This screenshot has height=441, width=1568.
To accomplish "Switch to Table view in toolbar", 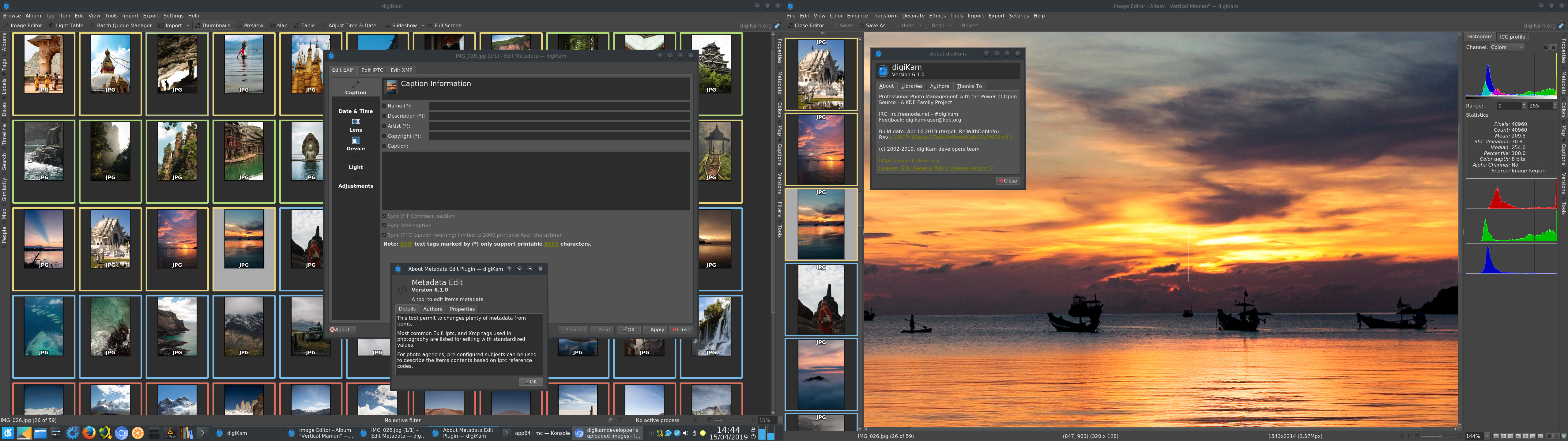I will click(x=304, y=26).
